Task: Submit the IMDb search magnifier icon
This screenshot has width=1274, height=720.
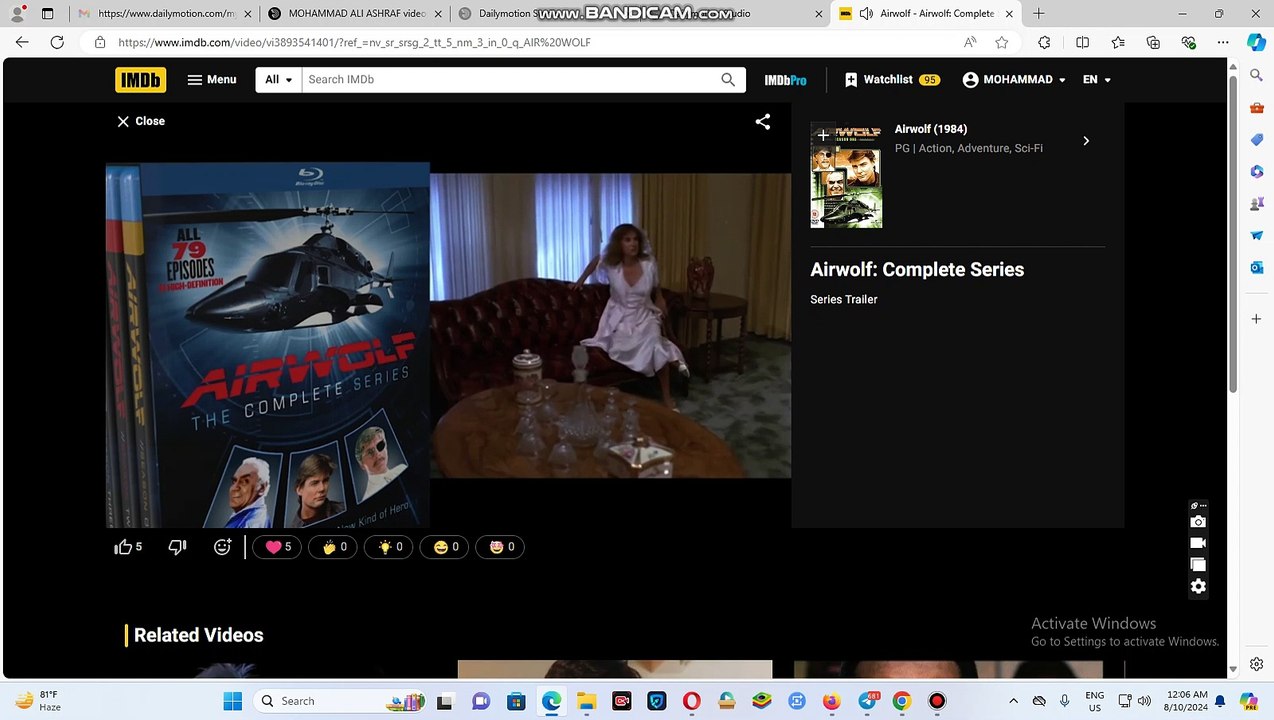Action: point(728,80)
